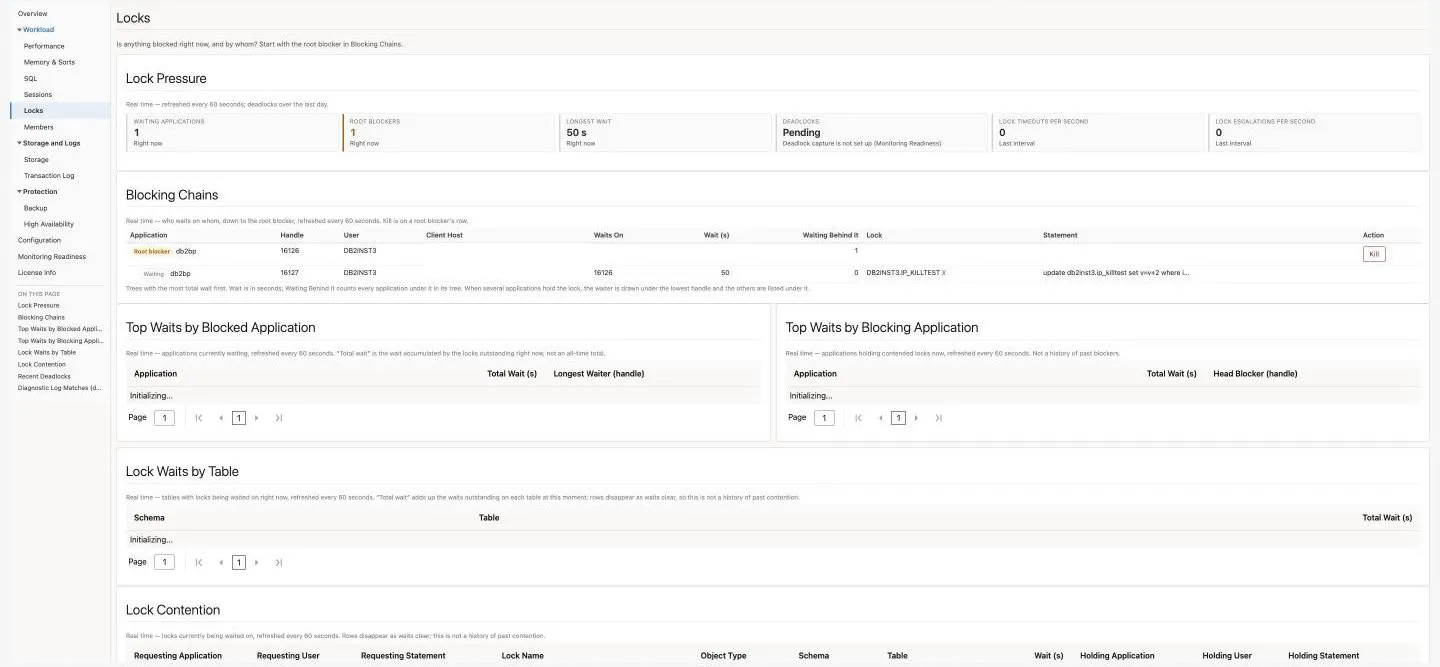Open the SQL page
Viewport: 1440px width, 667px height.
(30, 78)
